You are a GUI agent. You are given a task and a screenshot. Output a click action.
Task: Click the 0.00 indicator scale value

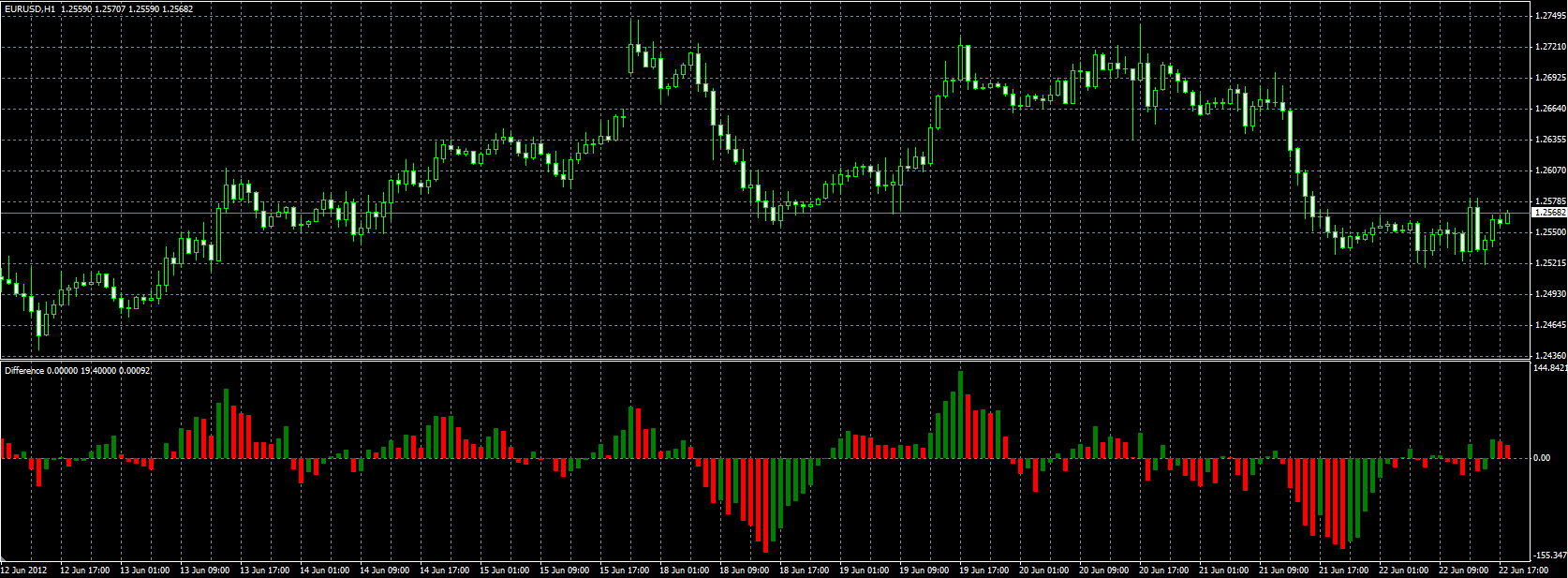click(x=1542, y=458)
